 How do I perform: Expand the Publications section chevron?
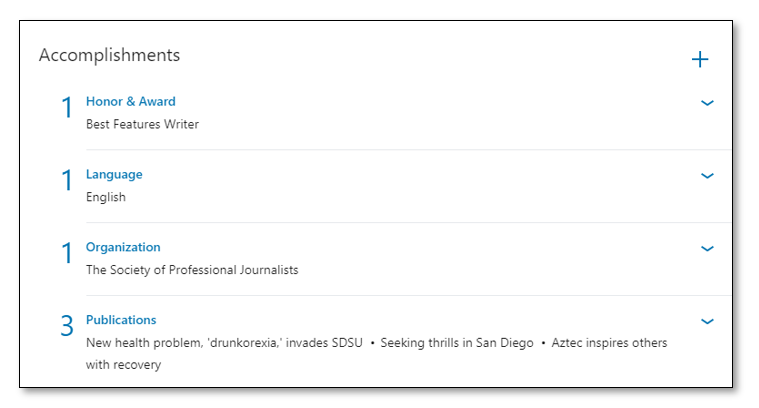pos(707,321)
